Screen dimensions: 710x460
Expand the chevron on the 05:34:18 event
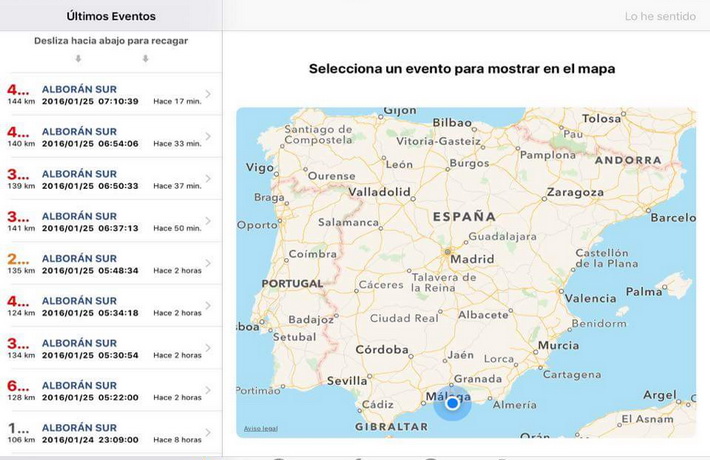click(x=208, y=306)
